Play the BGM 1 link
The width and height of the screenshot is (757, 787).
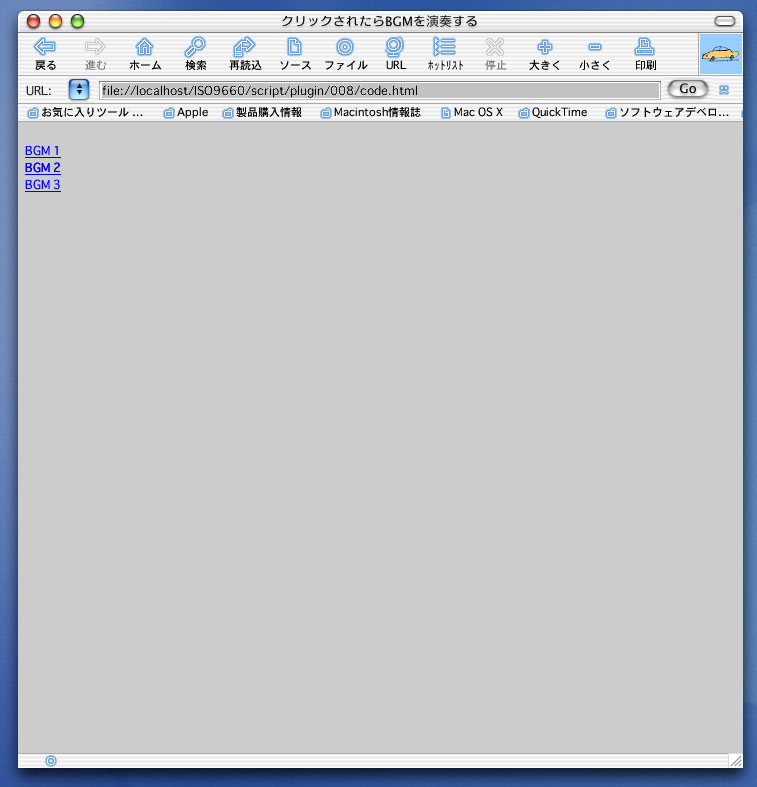click(42, 151)
